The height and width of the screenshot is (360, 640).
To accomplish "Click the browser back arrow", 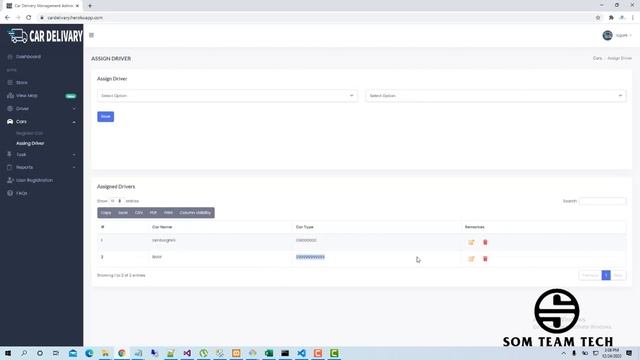I will tap(7, 18).
